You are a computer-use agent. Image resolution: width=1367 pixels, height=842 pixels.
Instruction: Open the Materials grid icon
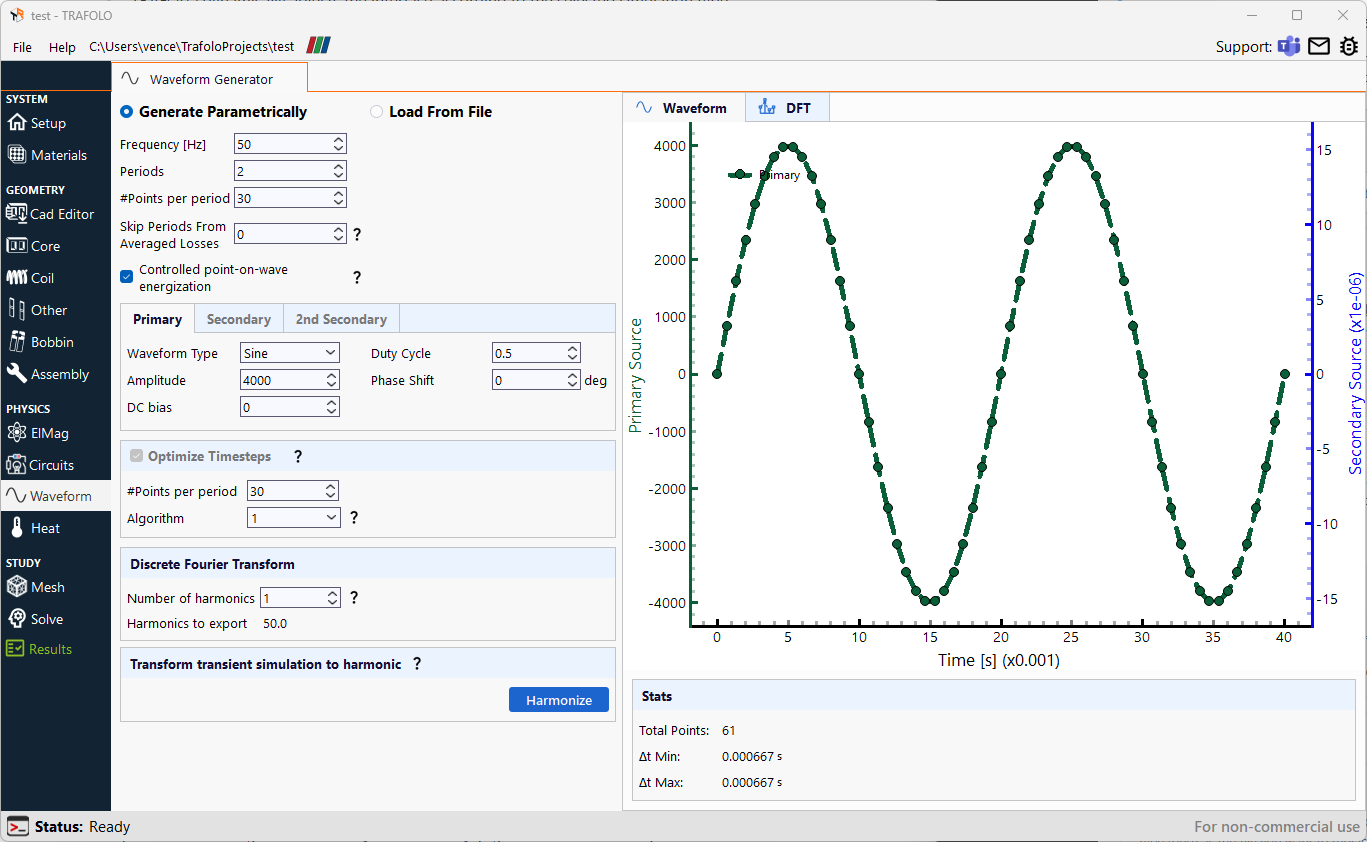point(17,155)
